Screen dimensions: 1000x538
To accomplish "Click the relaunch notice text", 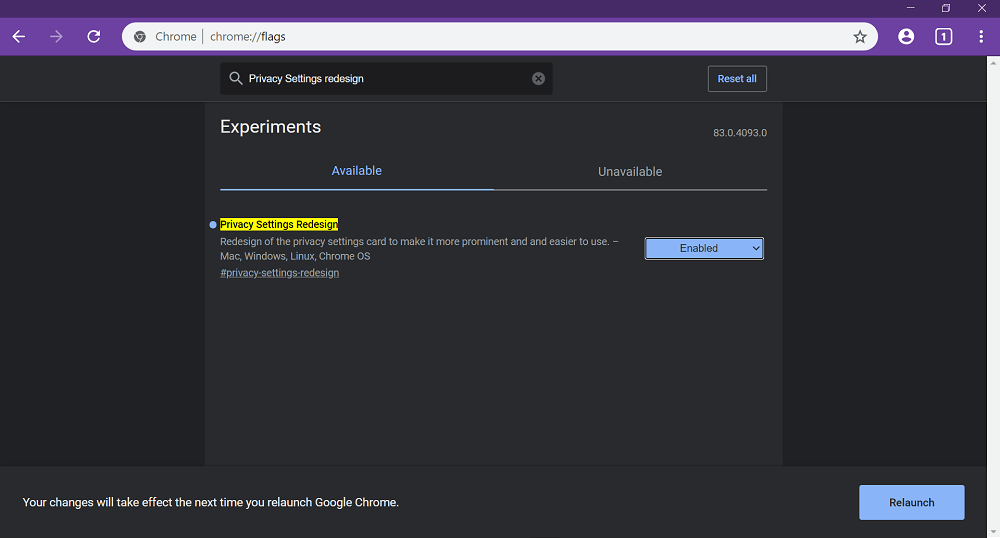I will point(210,502).
